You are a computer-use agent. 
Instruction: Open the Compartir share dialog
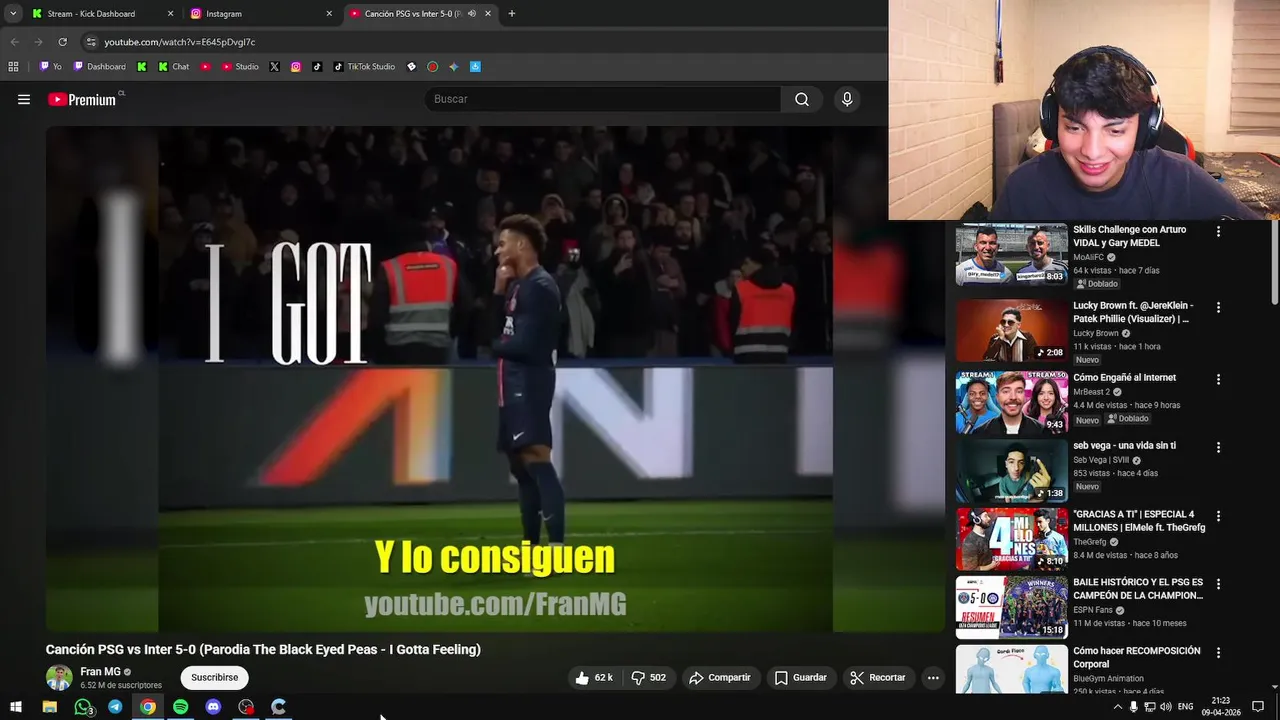click(720, 677)
